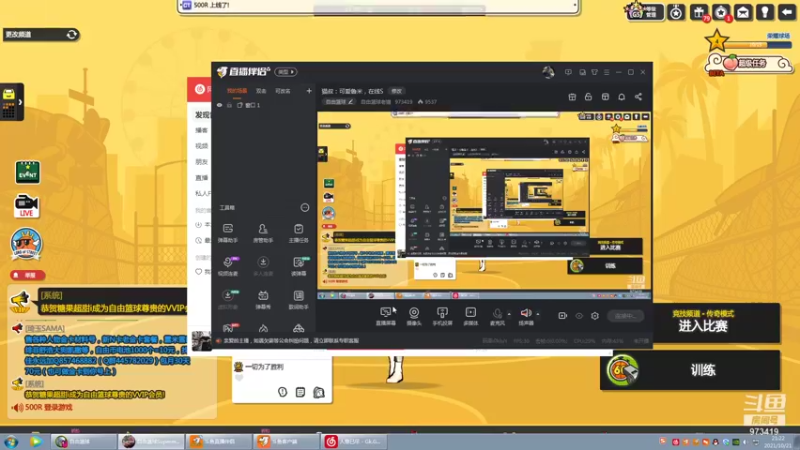The image size is (800, 450).
Task: Open the first game taskbar item
Action: (84, 441)
